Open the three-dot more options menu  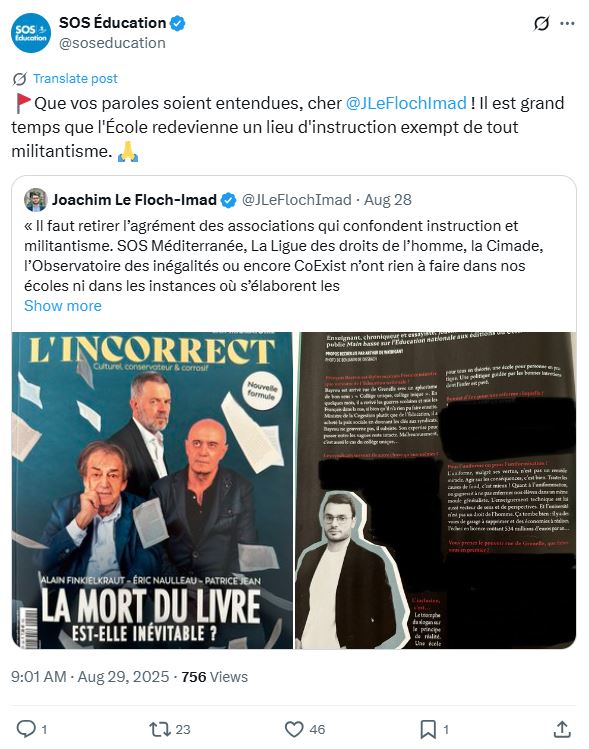coord(567,23)
